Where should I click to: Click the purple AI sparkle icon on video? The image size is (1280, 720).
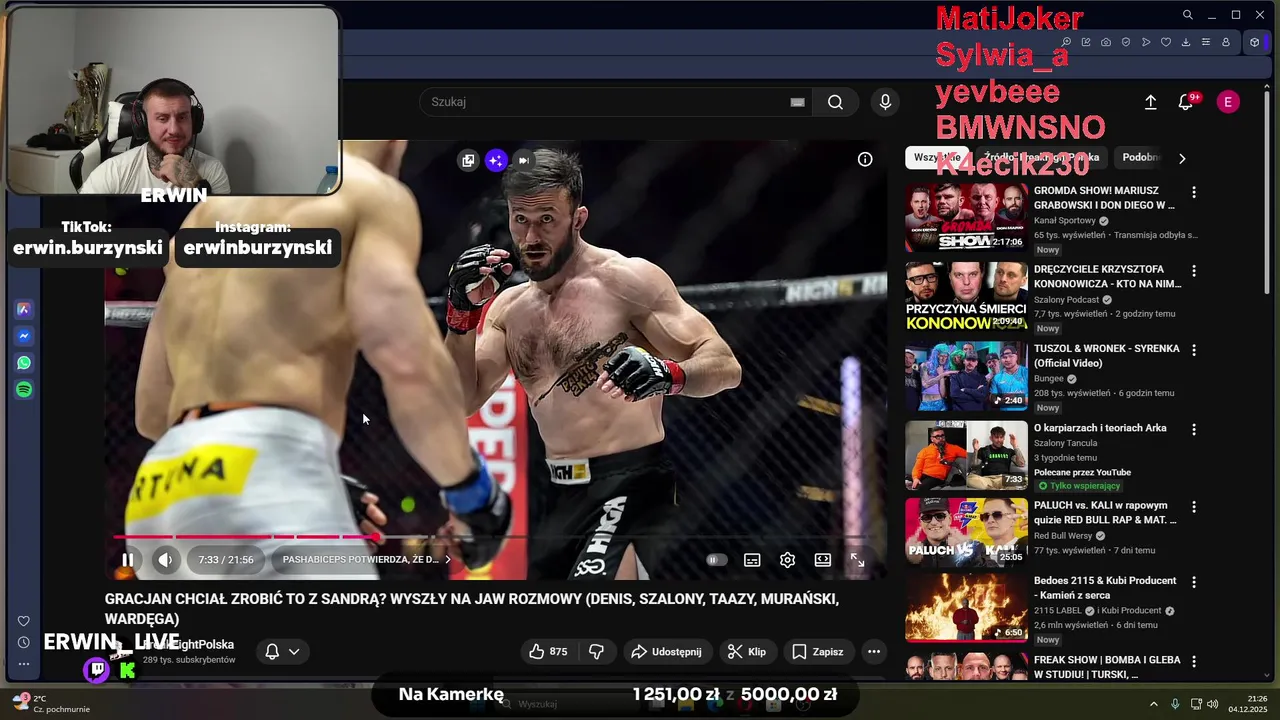click(496, 160)
